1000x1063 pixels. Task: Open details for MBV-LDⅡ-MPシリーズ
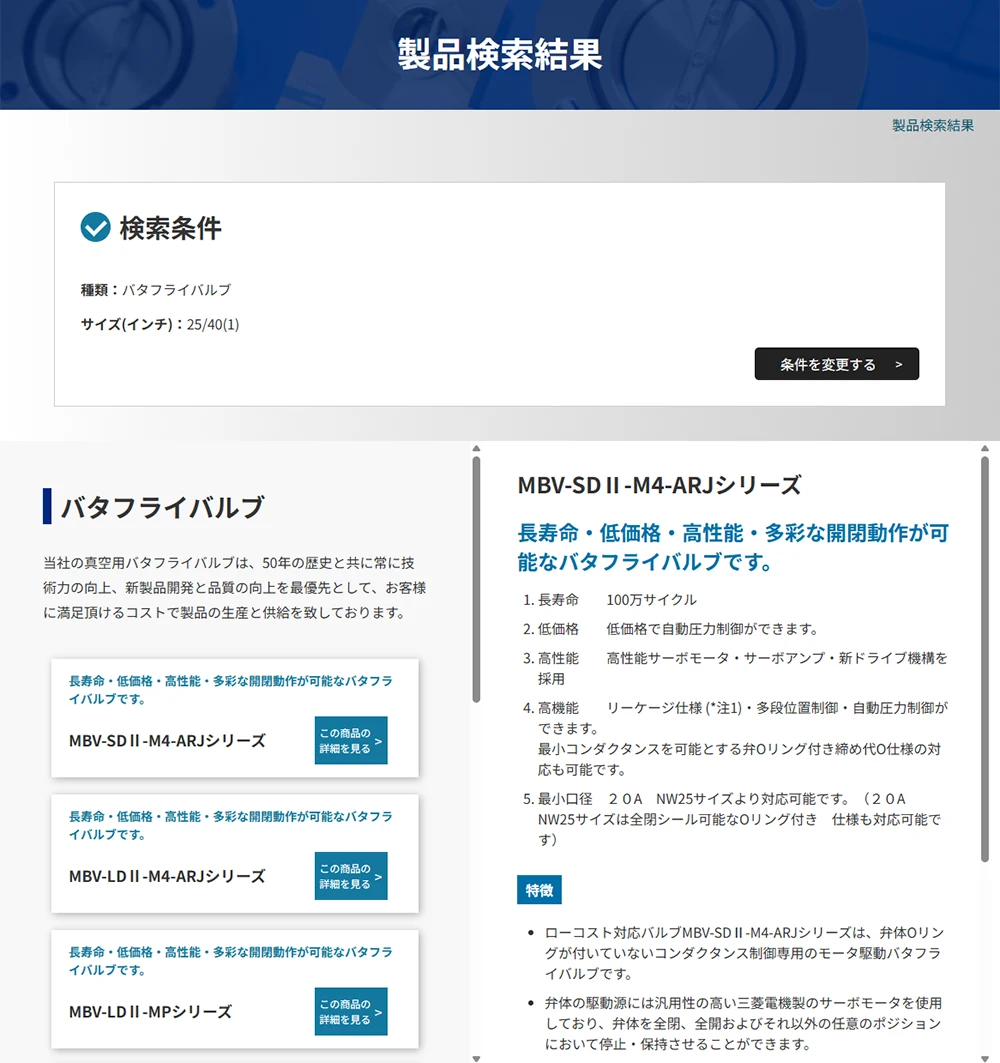(x=351, y=1011)
